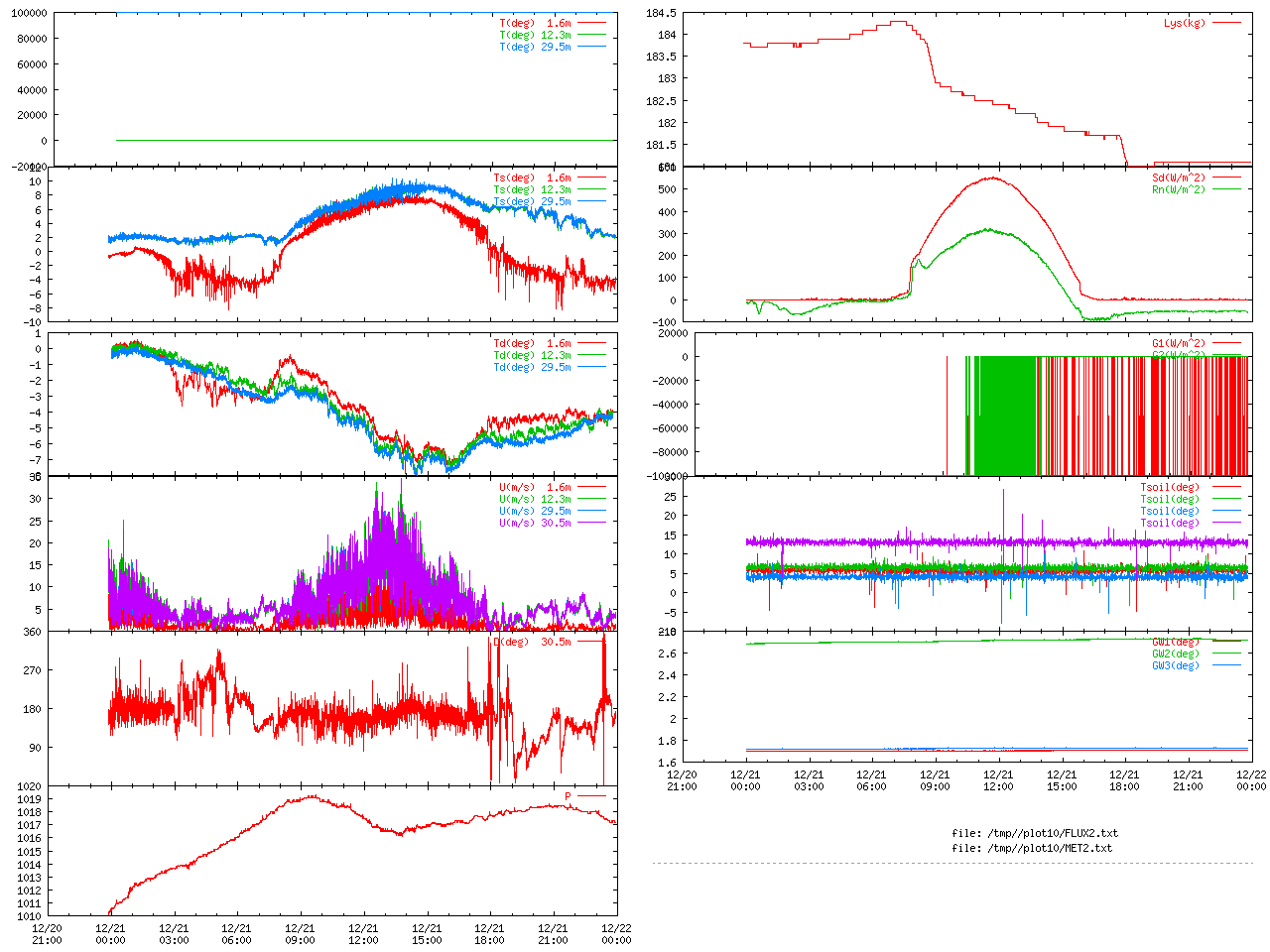The width and height of the screenshot is (1270, 952).
Task: Click the 1019 tick on the pressure axis
Action: (29, 799)
